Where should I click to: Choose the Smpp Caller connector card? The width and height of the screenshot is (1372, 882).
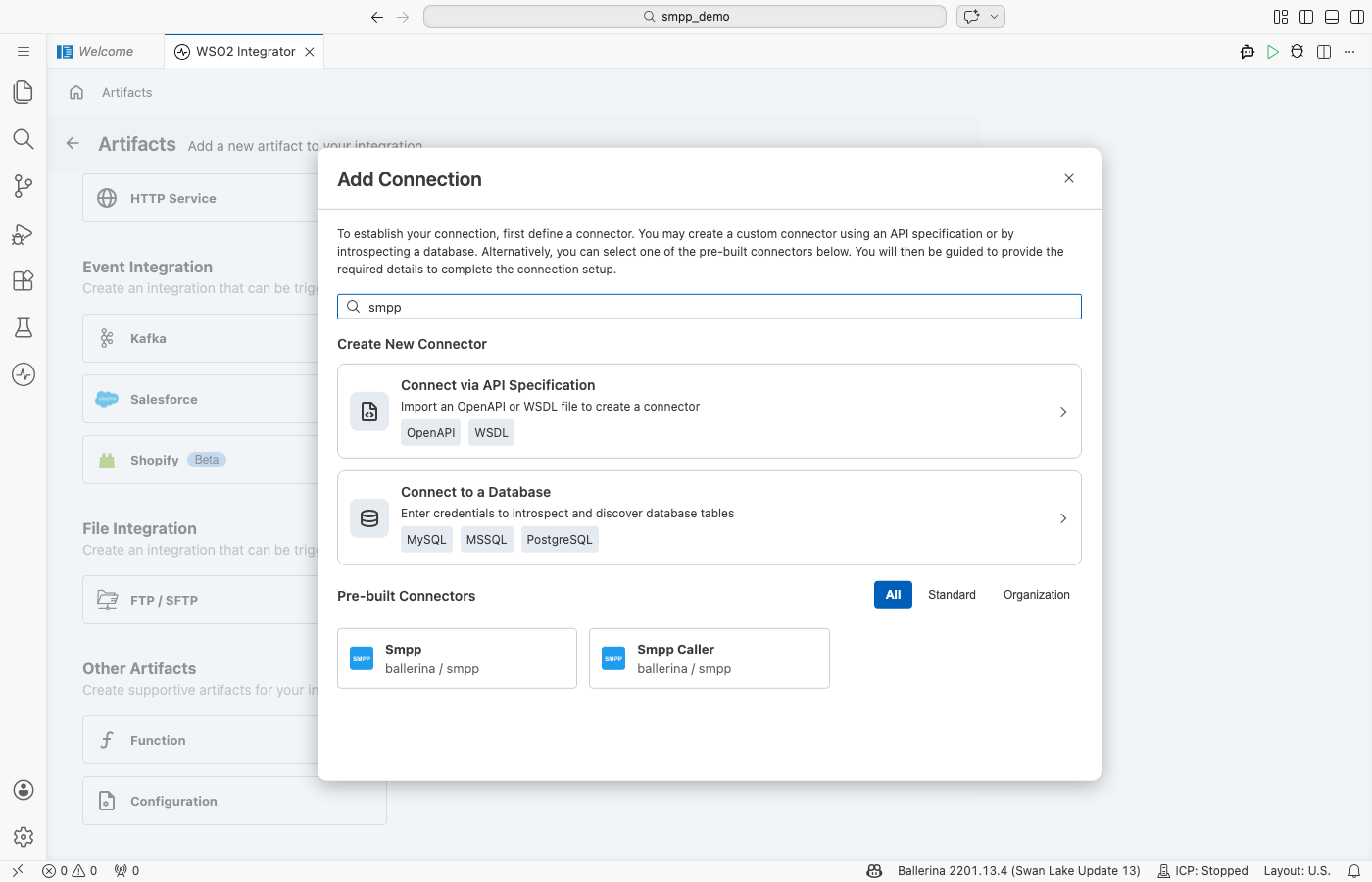pos(710,659)
